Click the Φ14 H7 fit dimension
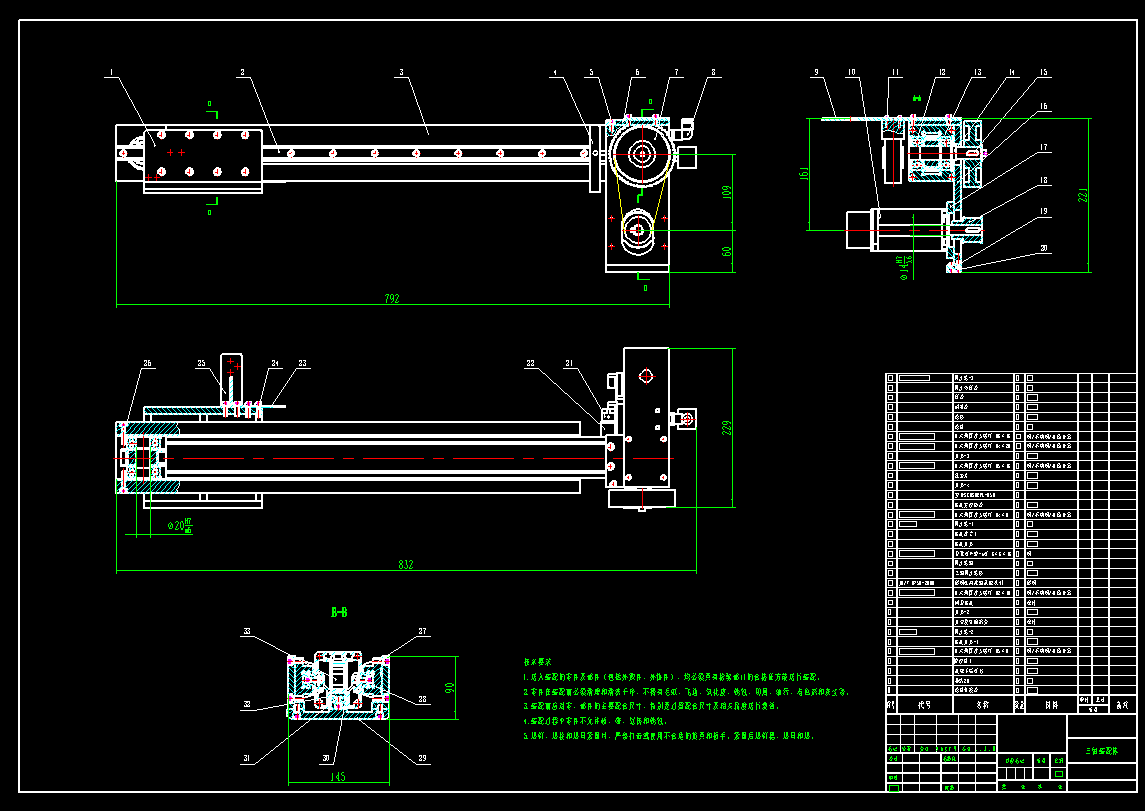Screen dimensions: 1145x811 pyautogui.click(x=906, y=266)
